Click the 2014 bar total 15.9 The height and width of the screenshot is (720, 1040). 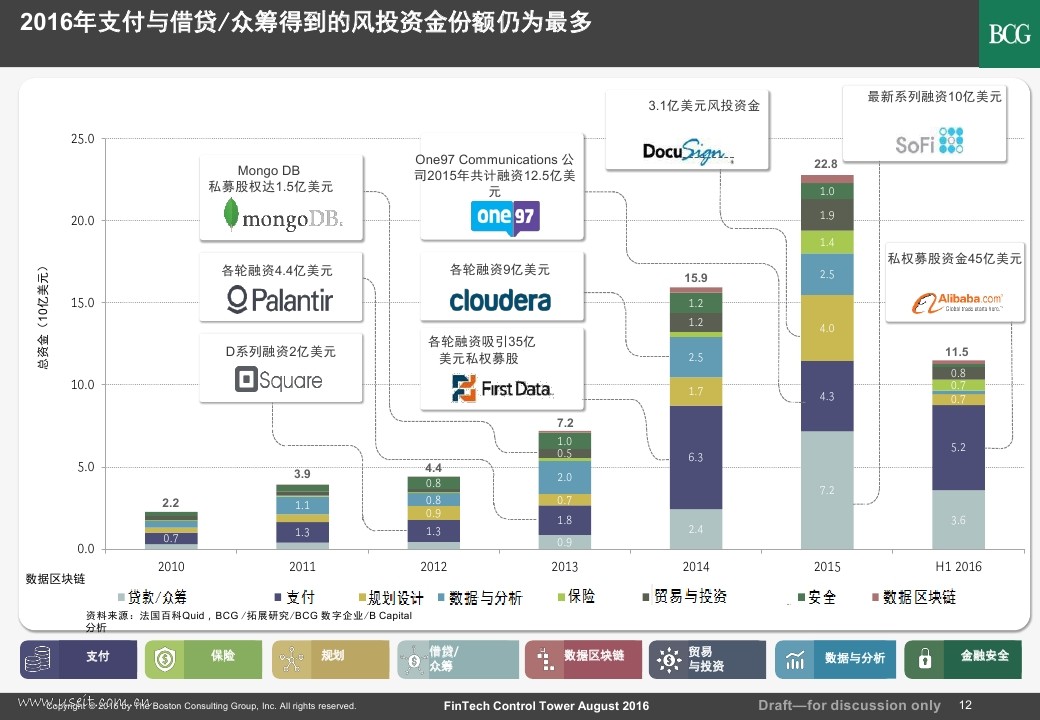pyautogui.click(x=696, y=278)
